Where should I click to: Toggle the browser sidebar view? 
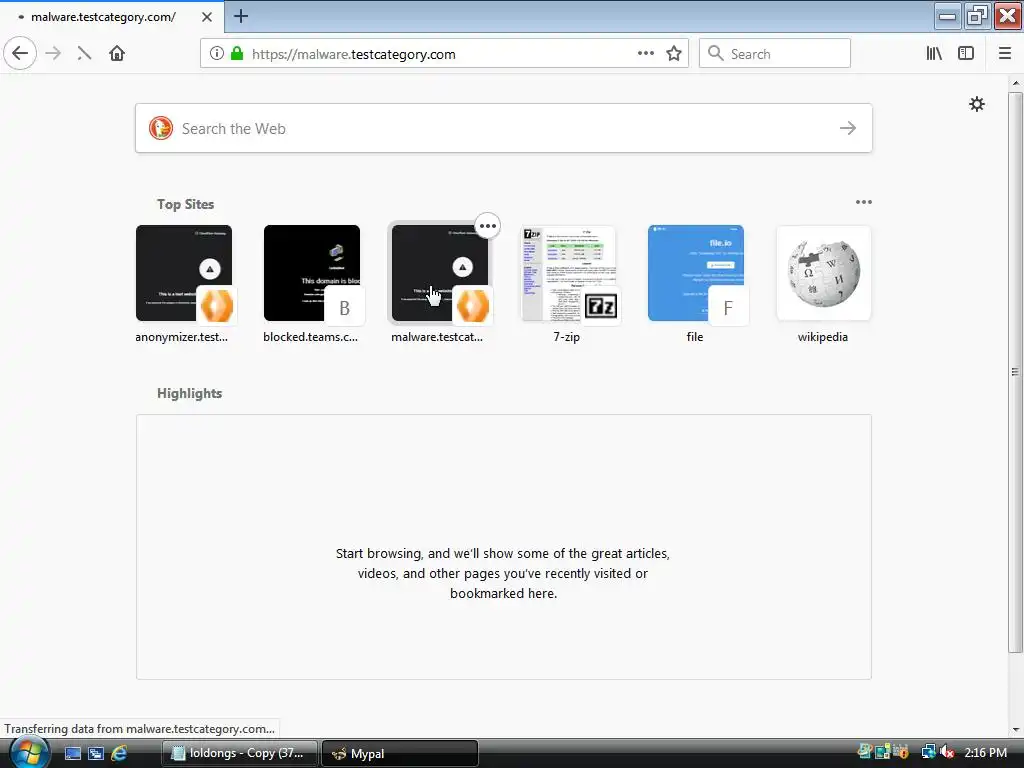(x=966, y=54)
